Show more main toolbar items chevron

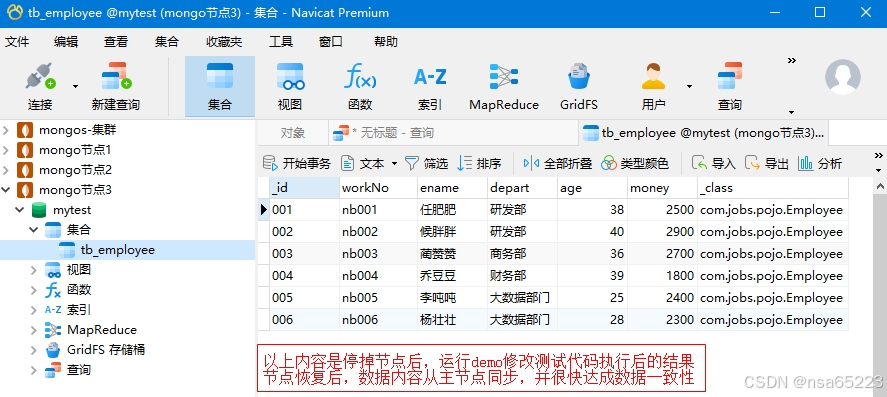792,61
